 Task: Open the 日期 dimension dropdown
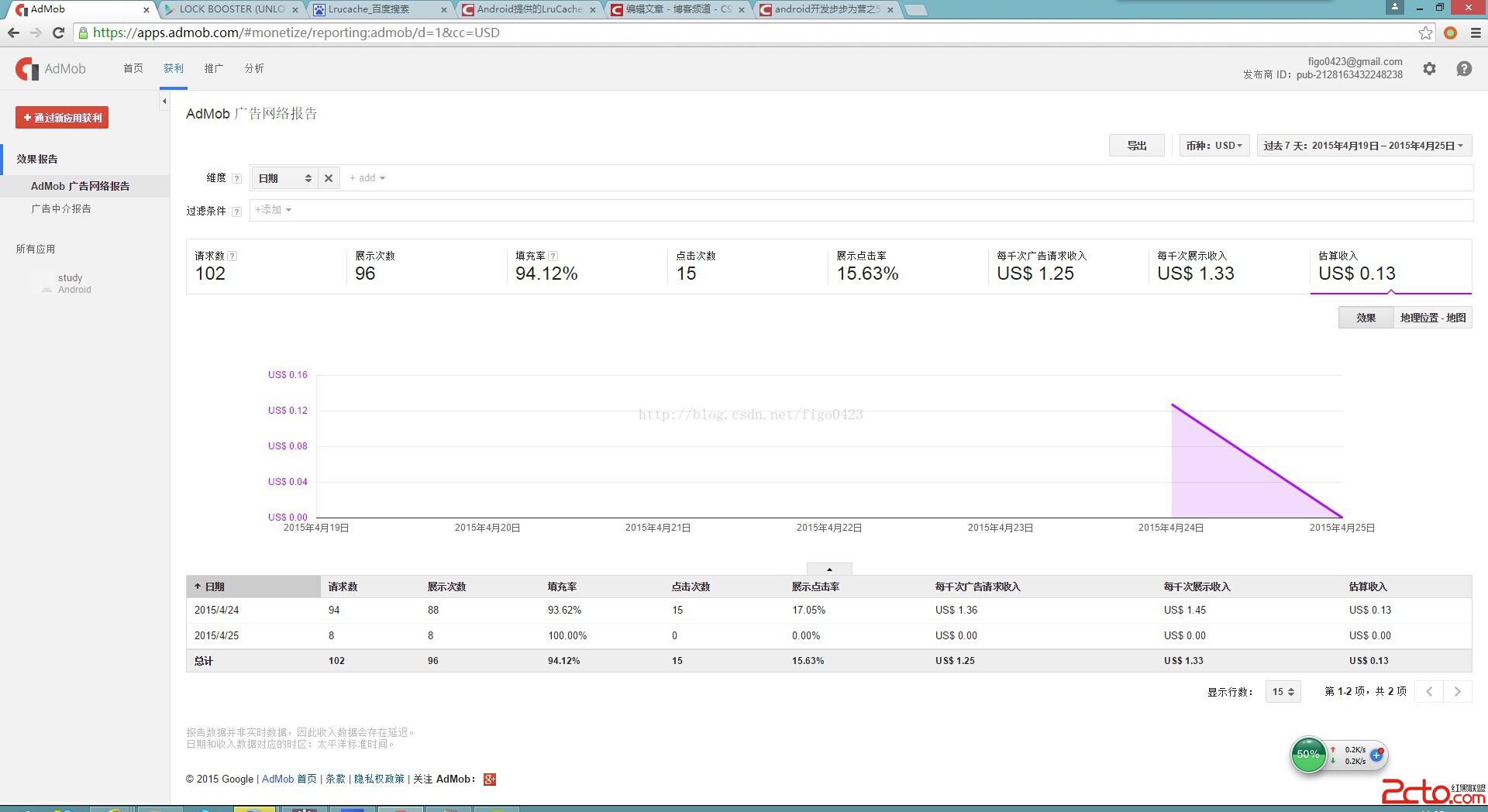[285, 178]
